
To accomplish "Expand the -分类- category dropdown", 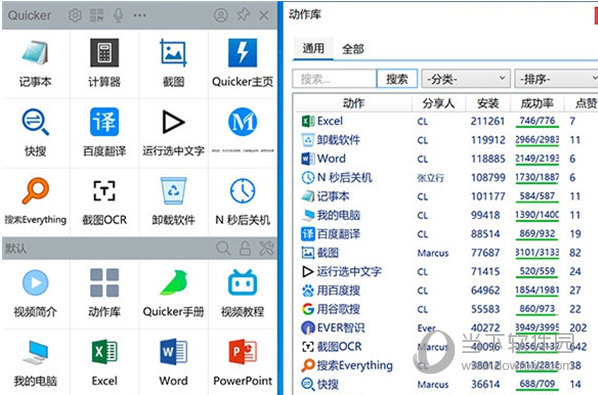I will (x=466, y=79).
